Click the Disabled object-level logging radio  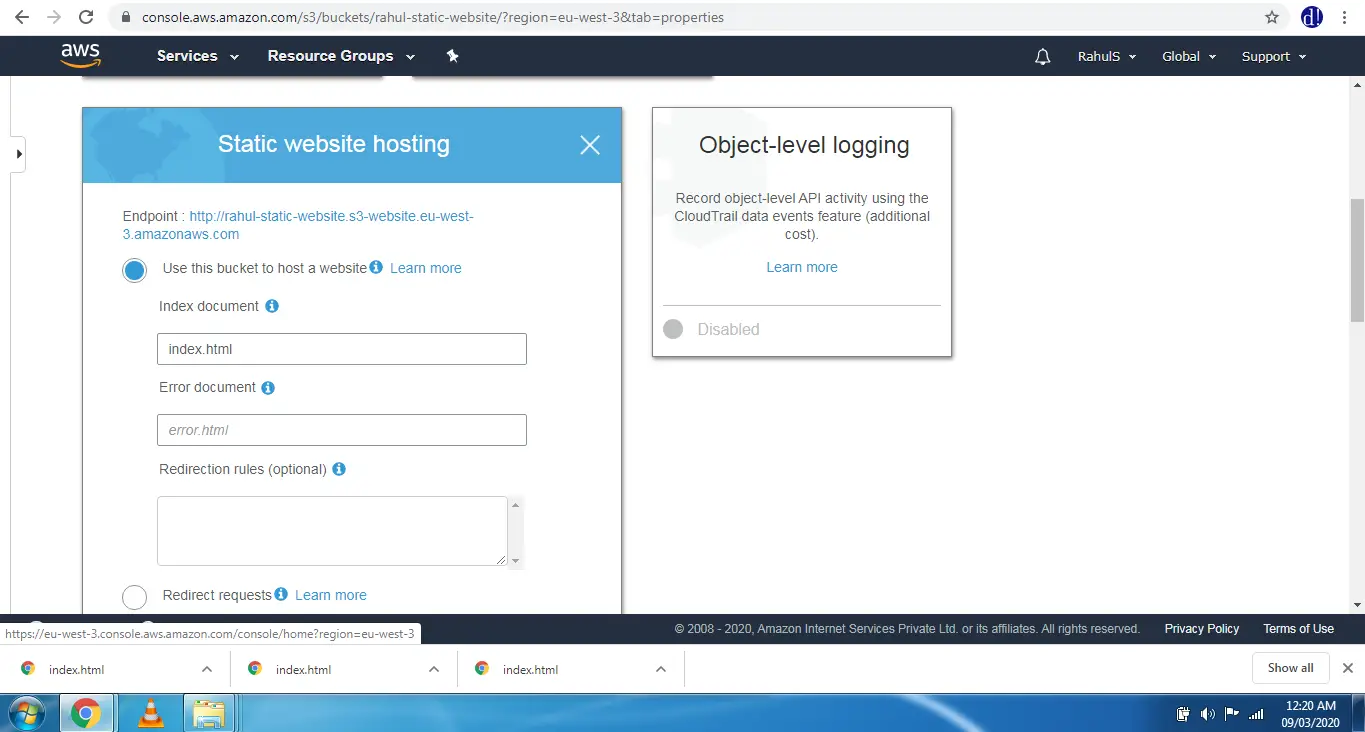click(x=673, y=329)
